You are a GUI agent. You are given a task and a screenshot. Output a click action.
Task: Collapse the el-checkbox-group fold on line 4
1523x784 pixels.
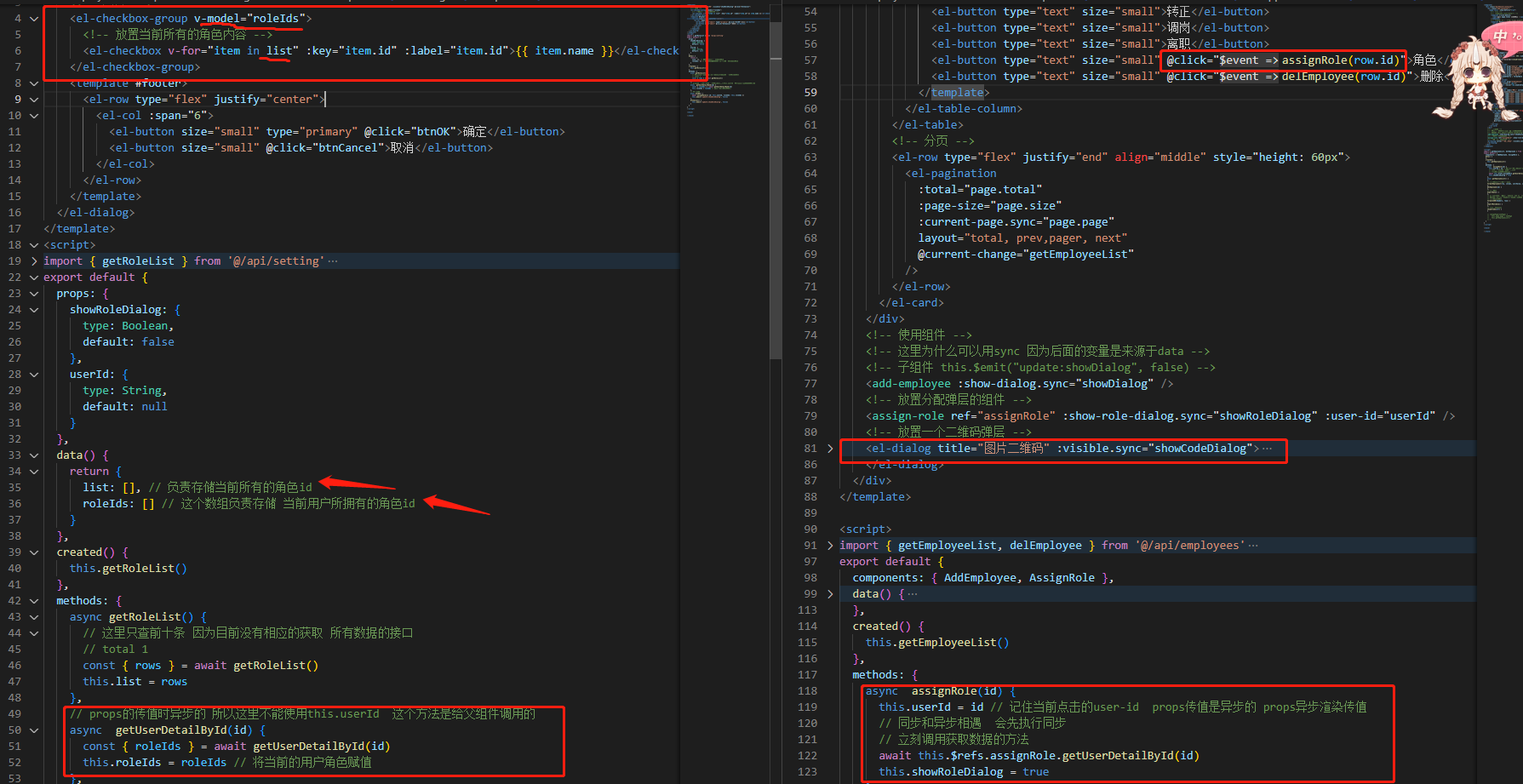coord(34,18)
